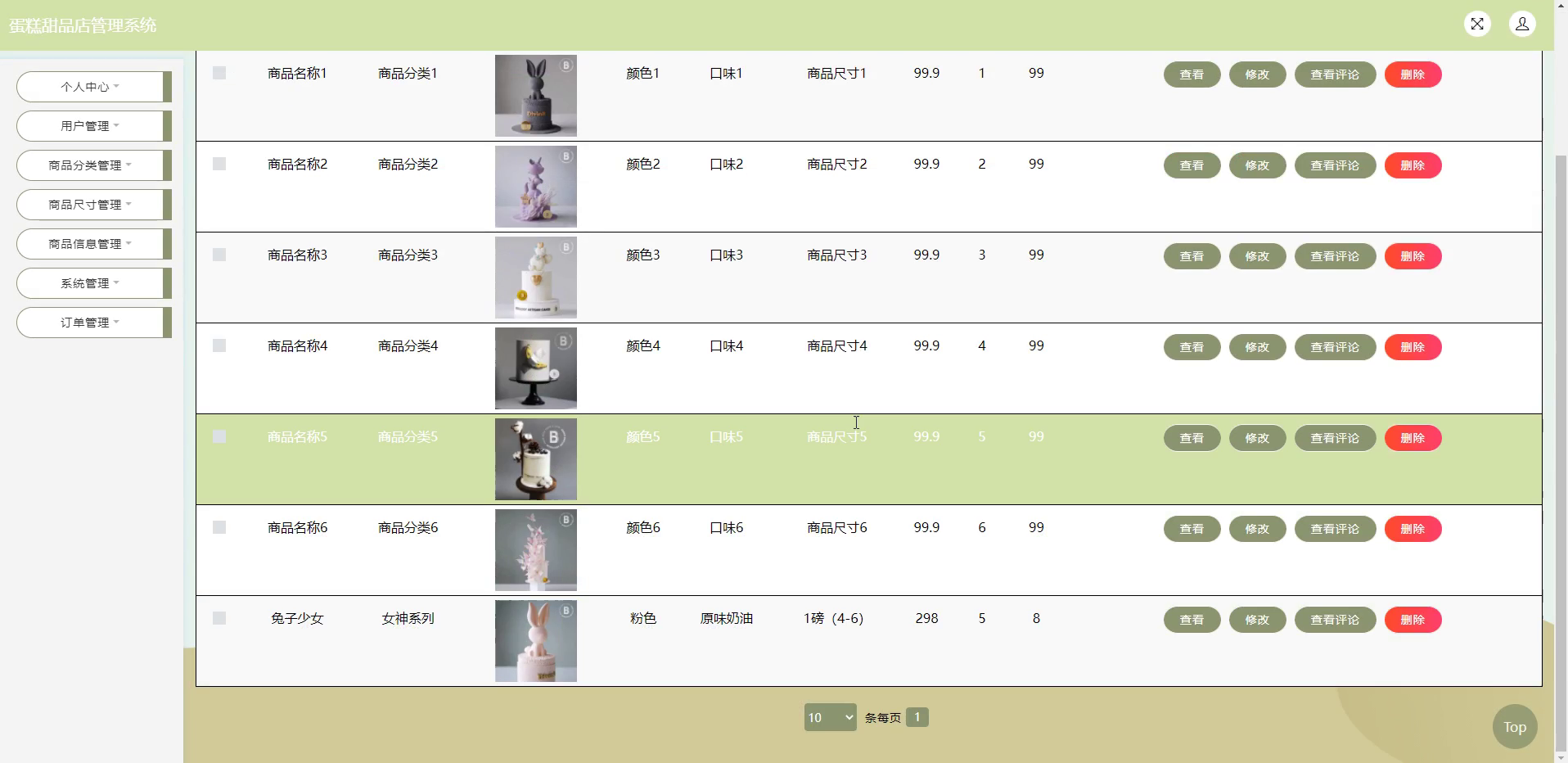View details of 商品名称3 with 查看
Image resolution: width=1568 pixels, height=763 pixels.
[x=1192, y=256]
